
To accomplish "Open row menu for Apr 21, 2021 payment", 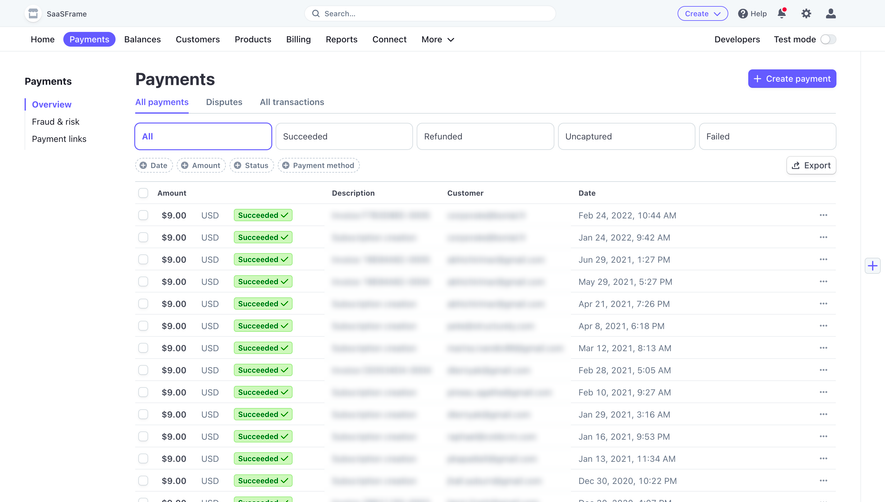I will pos(823,303).
